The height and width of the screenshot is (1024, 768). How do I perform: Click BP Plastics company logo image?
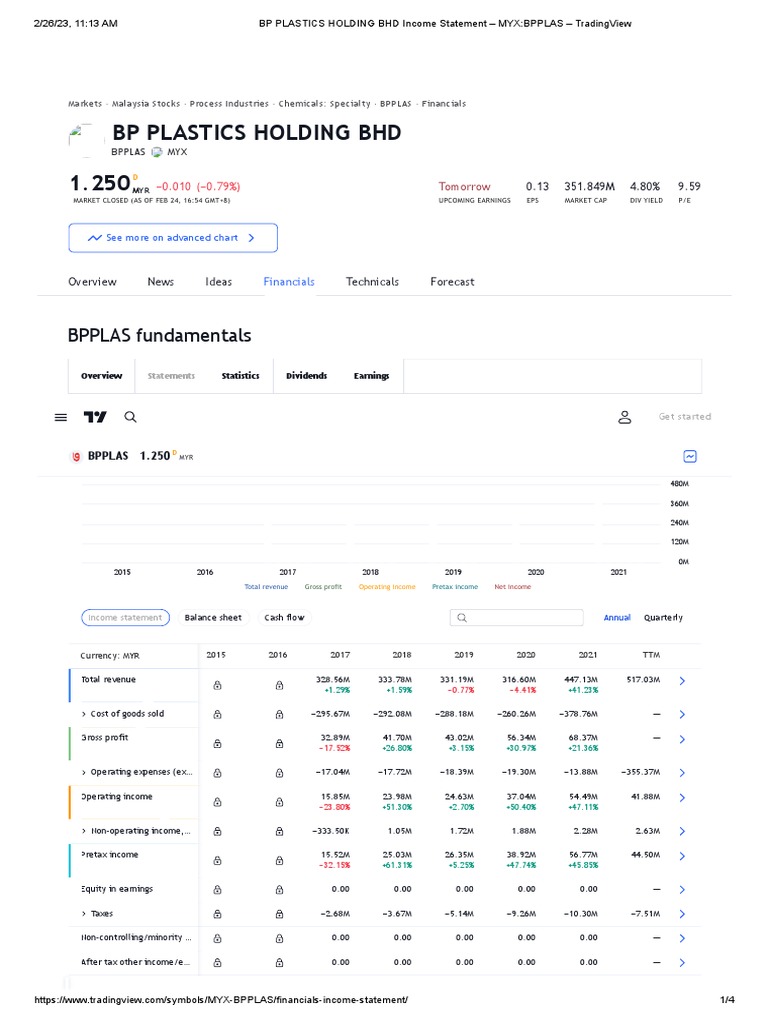86,140
